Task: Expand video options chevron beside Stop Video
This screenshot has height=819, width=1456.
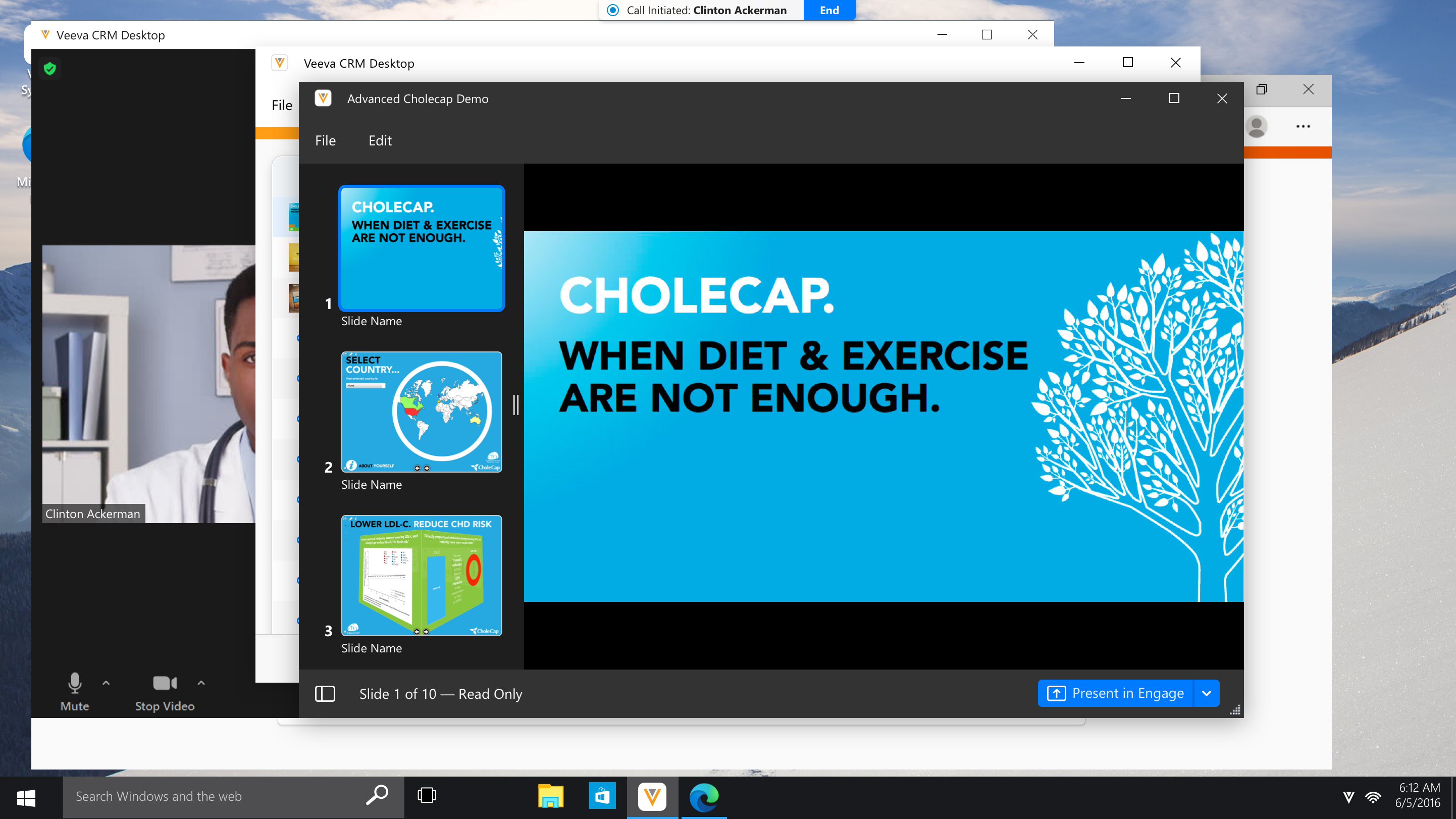Action: coord(200,683)
